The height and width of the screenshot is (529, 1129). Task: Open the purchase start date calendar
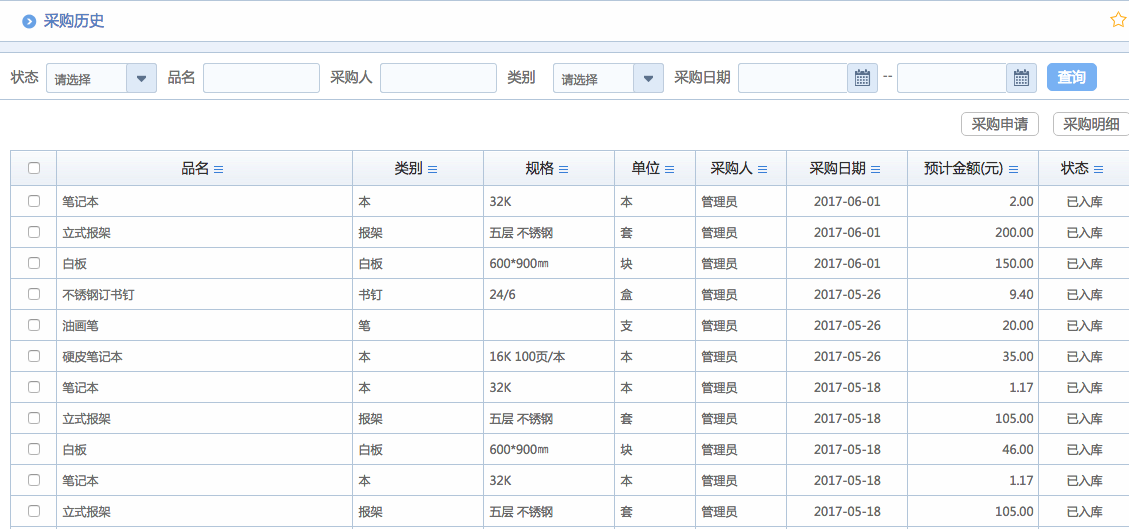coord(862,78)
